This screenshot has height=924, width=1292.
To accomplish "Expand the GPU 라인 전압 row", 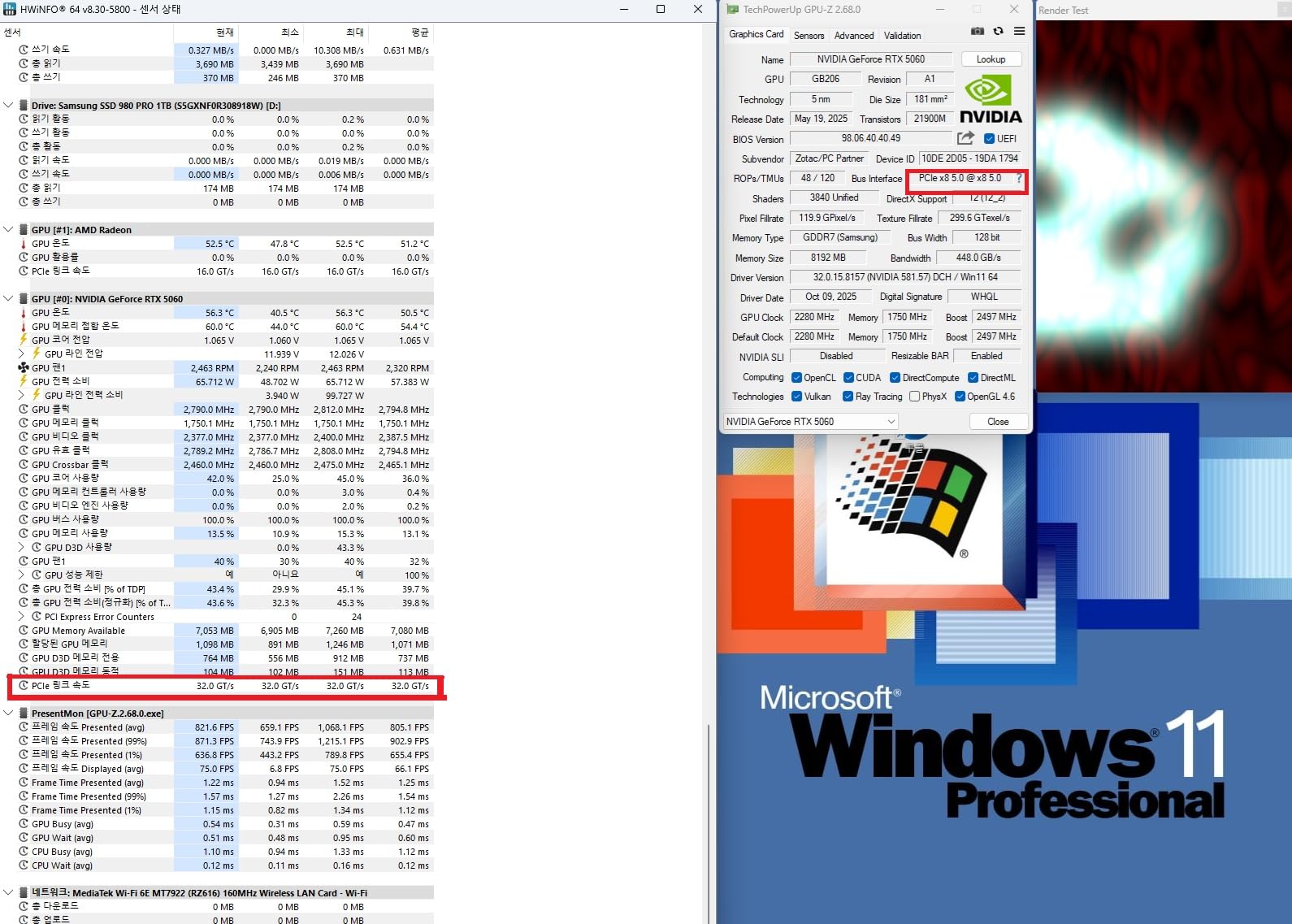I will [21, 354].
